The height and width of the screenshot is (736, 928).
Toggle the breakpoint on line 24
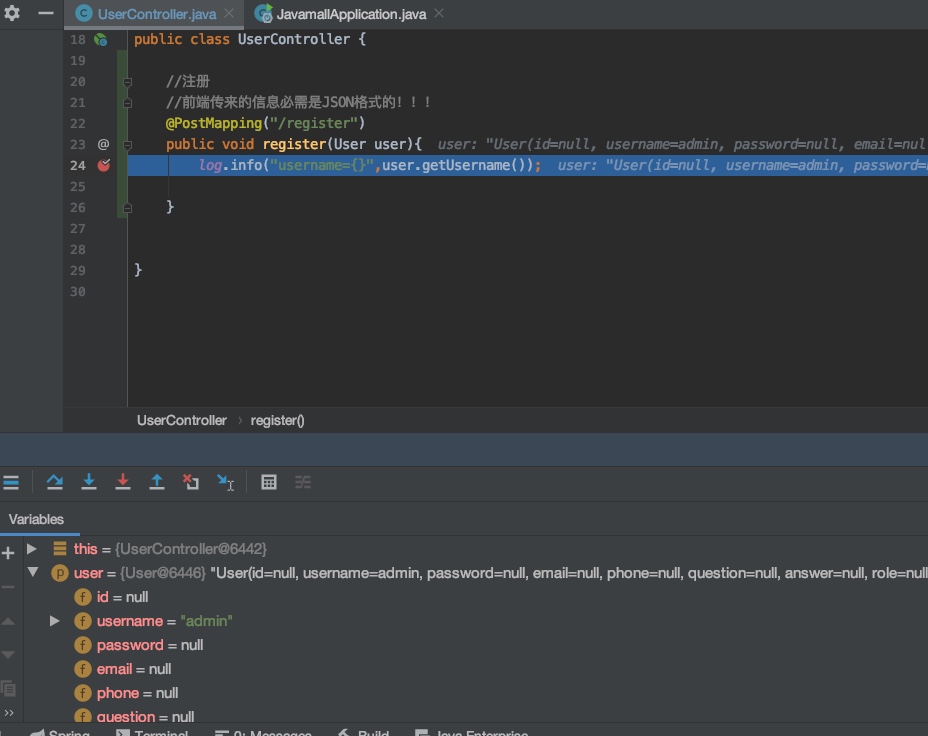click(x=103, y=165)
